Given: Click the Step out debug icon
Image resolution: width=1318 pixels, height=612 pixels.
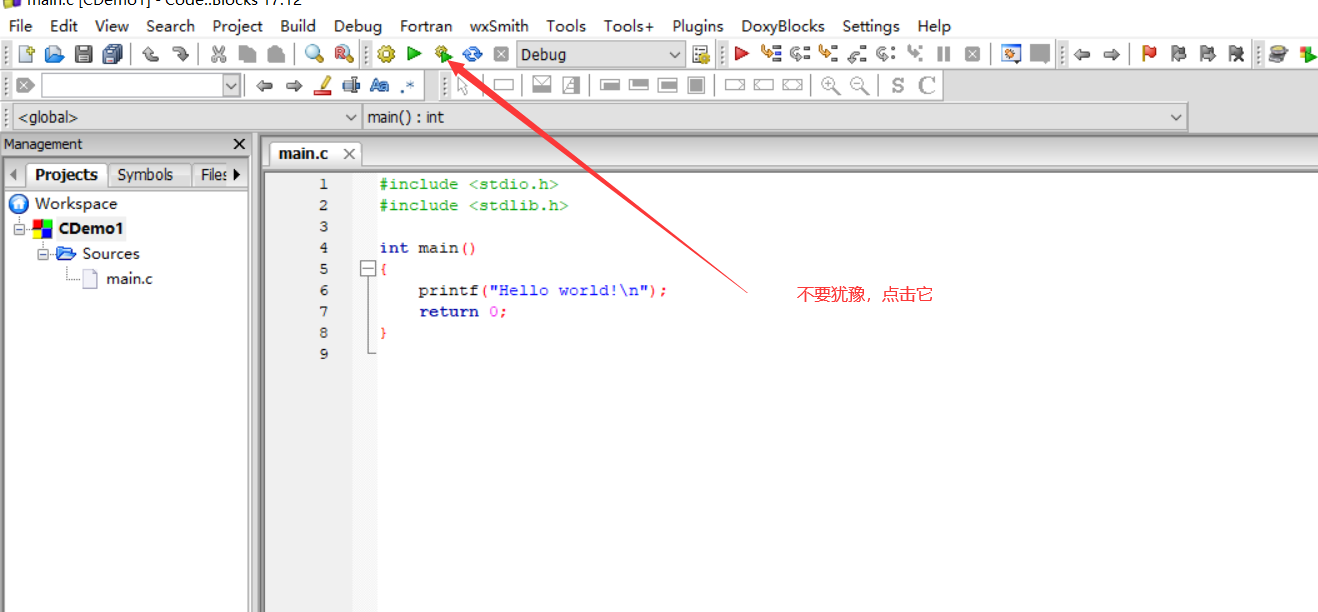Looking at the screenshot, I should tap(857, 54).
